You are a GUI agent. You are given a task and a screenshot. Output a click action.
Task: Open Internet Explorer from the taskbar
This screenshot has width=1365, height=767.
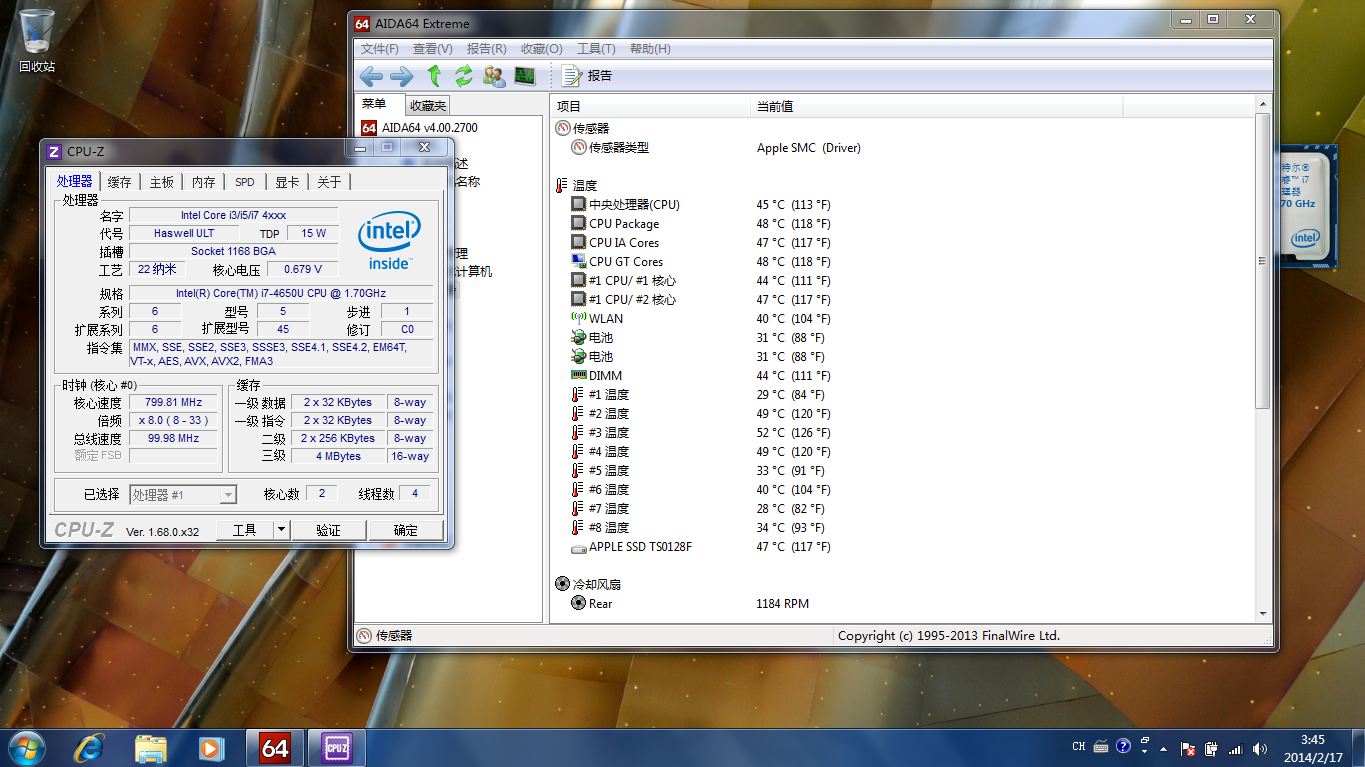pyautogui.click(x=89, y=748)
